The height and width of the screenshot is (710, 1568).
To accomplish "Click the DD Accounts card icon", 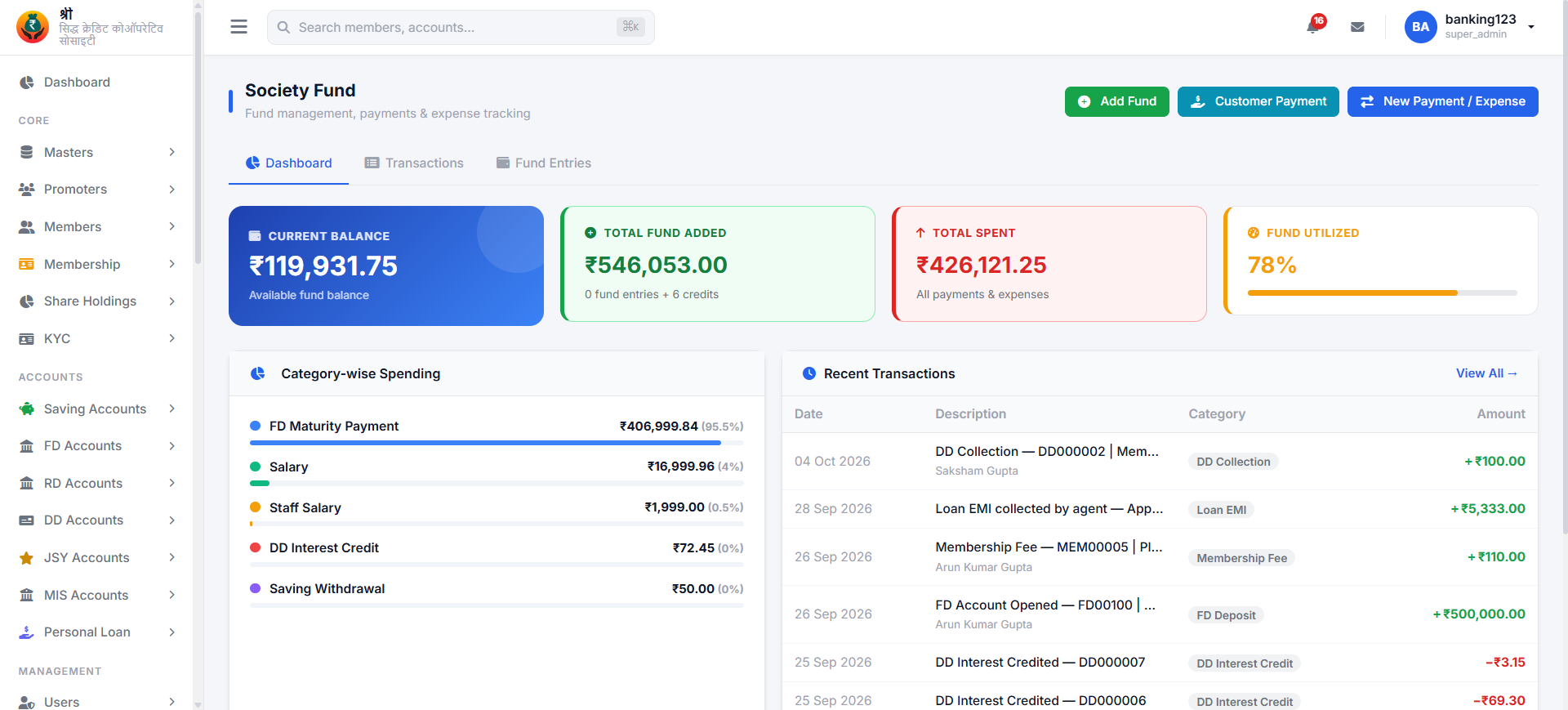I will coord(27,520).
